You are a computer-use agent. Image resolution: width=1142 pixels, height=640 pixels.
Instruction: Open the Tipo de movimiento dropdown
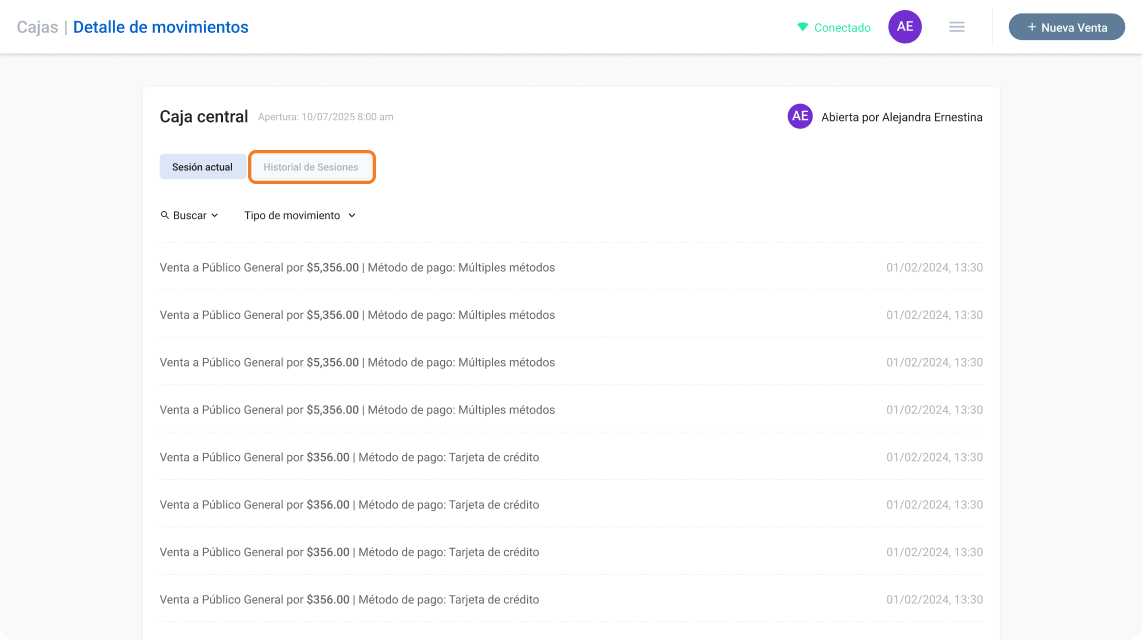click(299, 216)
